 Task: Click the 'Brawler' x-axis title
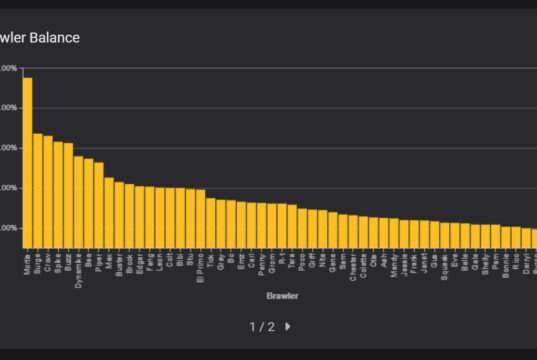[282, 296]
